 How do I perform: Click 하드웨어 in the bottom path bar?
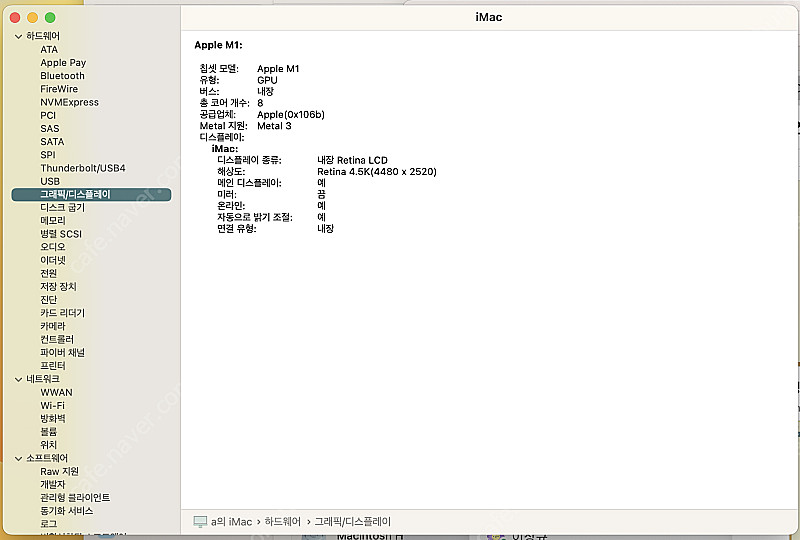tap(282, 522)
